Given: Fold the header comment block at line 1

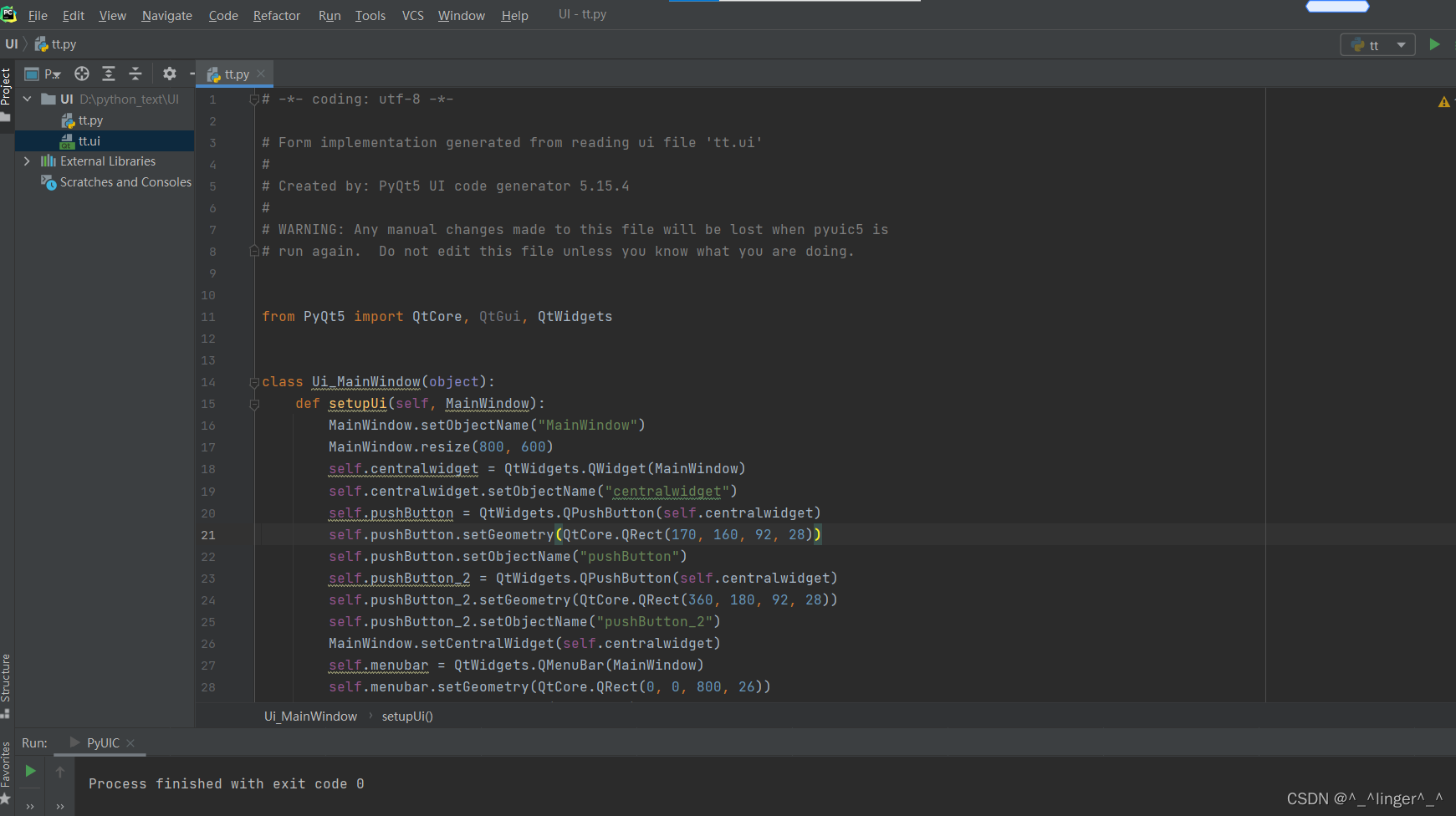Looking at the screenshot, I should click(x=254, y=99).
